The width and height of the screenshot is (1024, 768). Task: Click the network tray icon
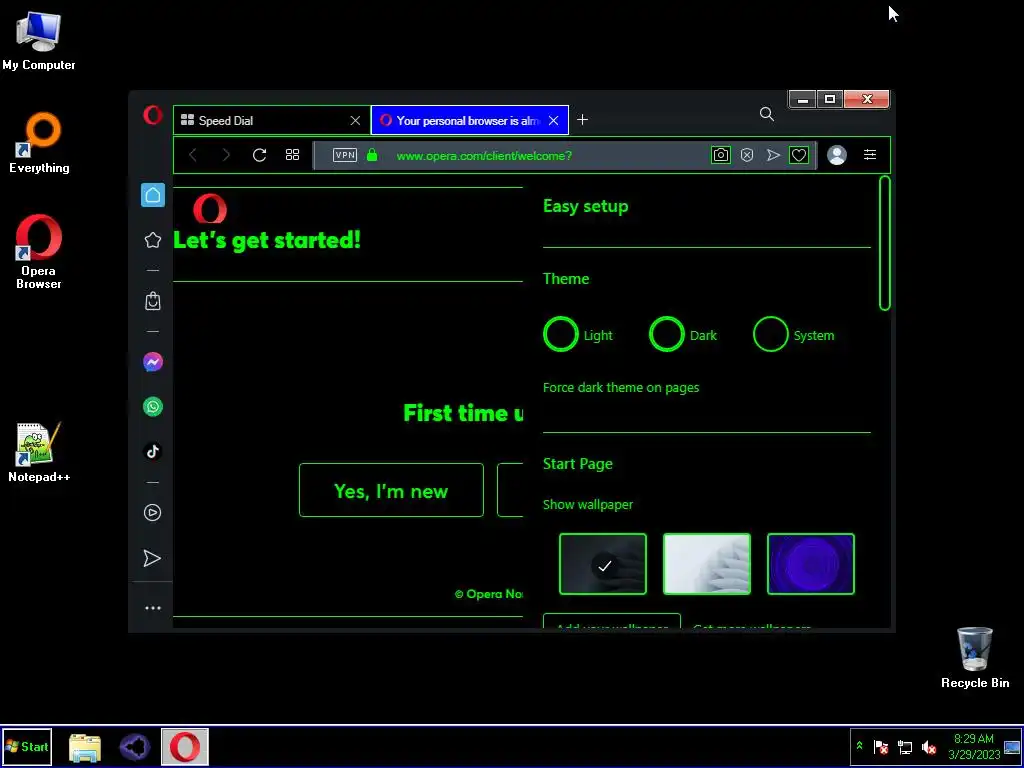[904, 747]
